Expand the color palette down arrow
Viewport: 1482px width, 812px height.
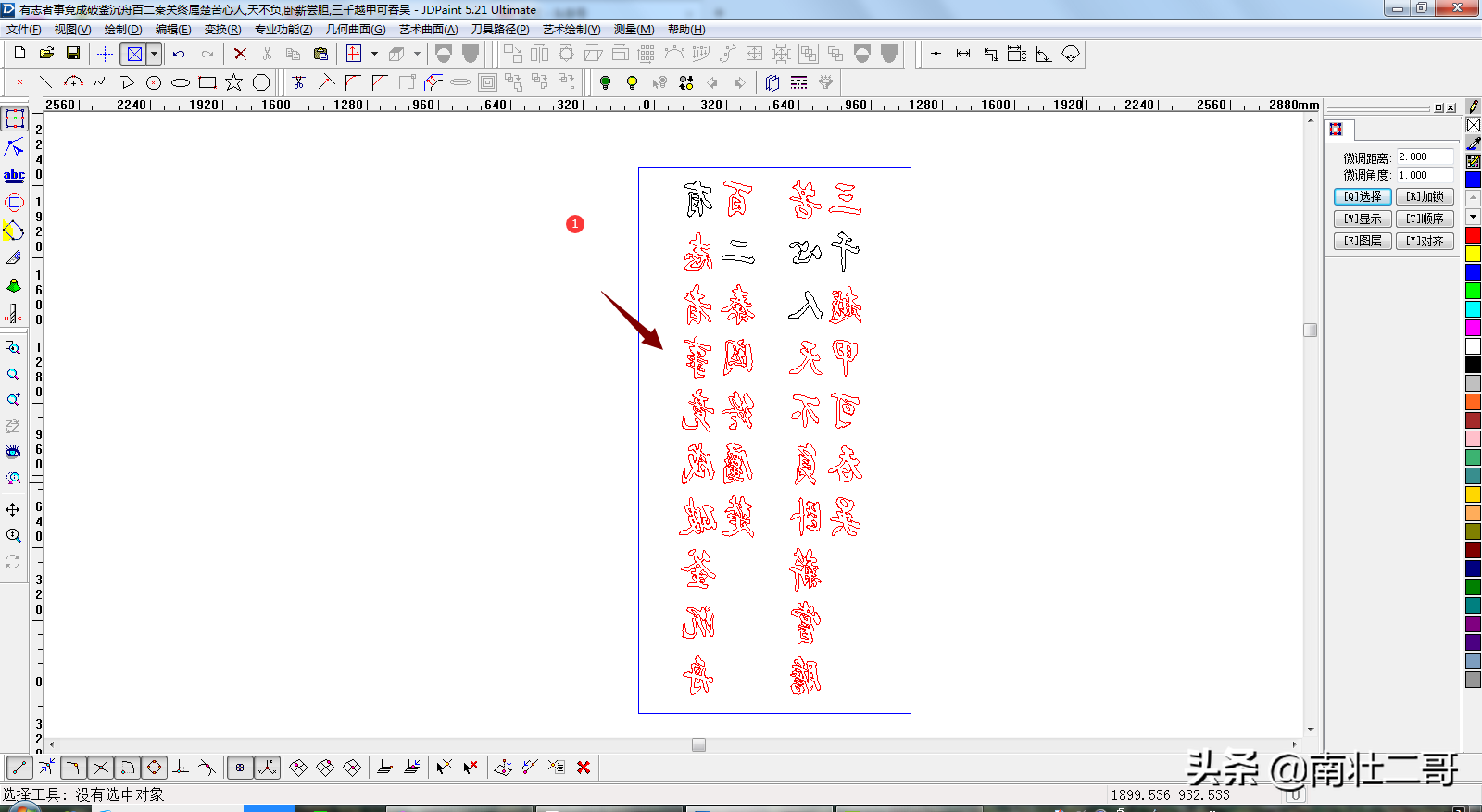click(1473, 217)
